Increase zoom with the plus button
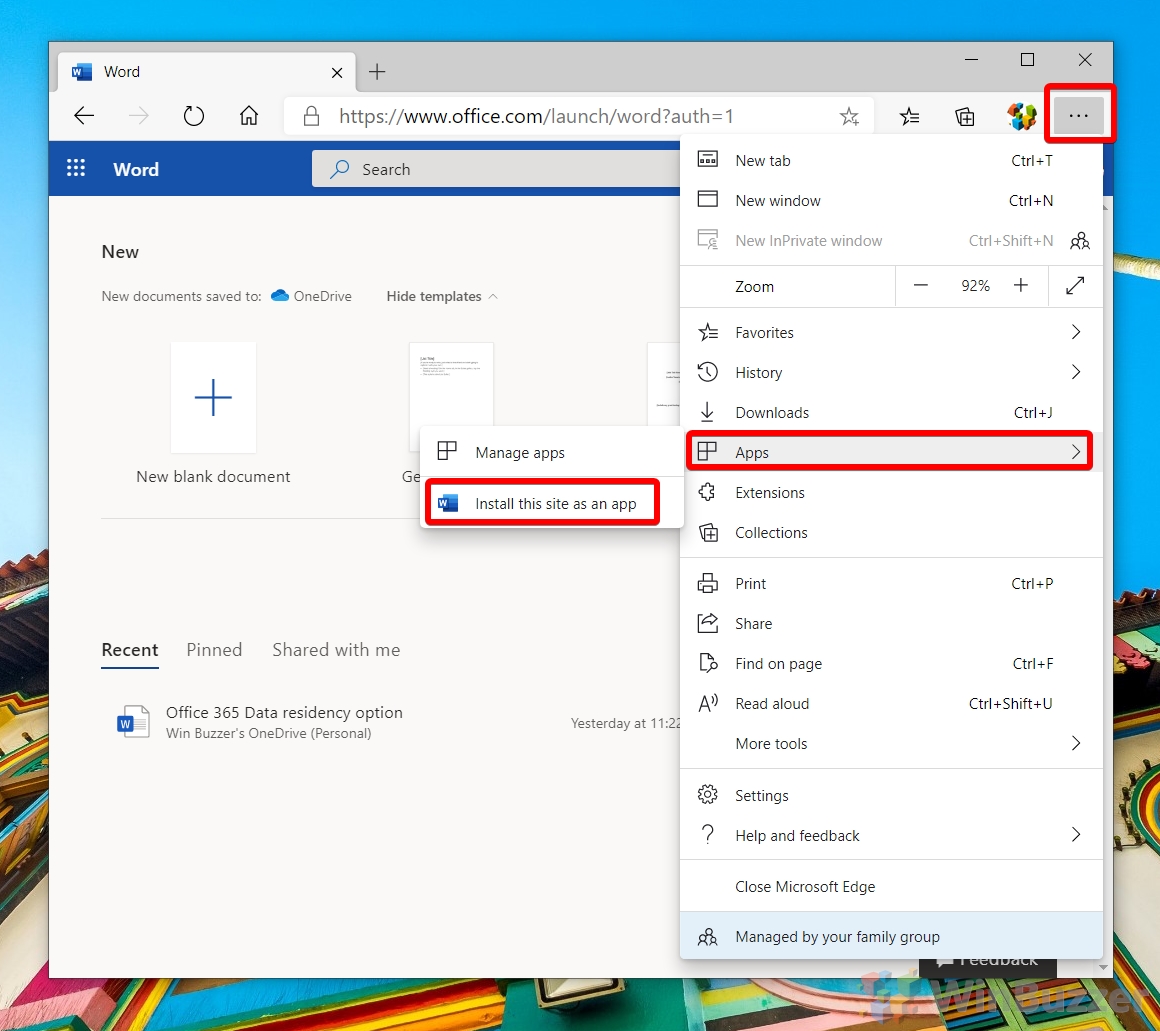Screen dimensions: 1160x1031 pos(1021,286)
